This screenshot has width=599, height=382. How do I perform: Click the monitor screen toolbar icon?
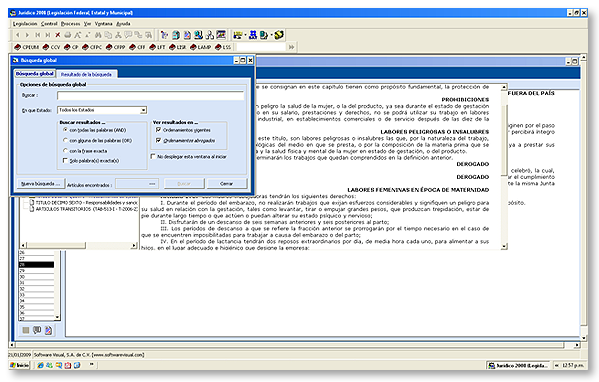pyautogui.click(x=221, y=35)
